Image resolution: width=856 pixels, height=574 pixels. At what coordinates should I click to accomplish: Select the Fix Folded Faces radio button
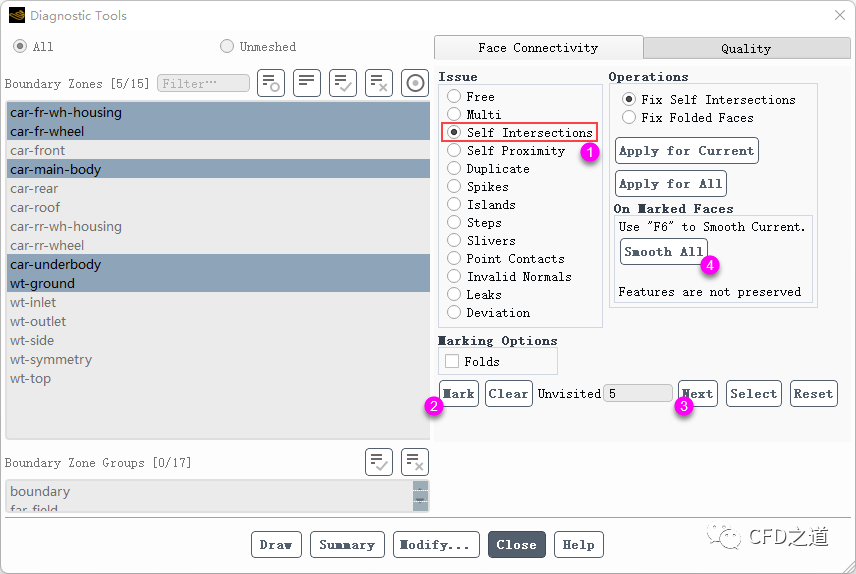coord(629,117)
